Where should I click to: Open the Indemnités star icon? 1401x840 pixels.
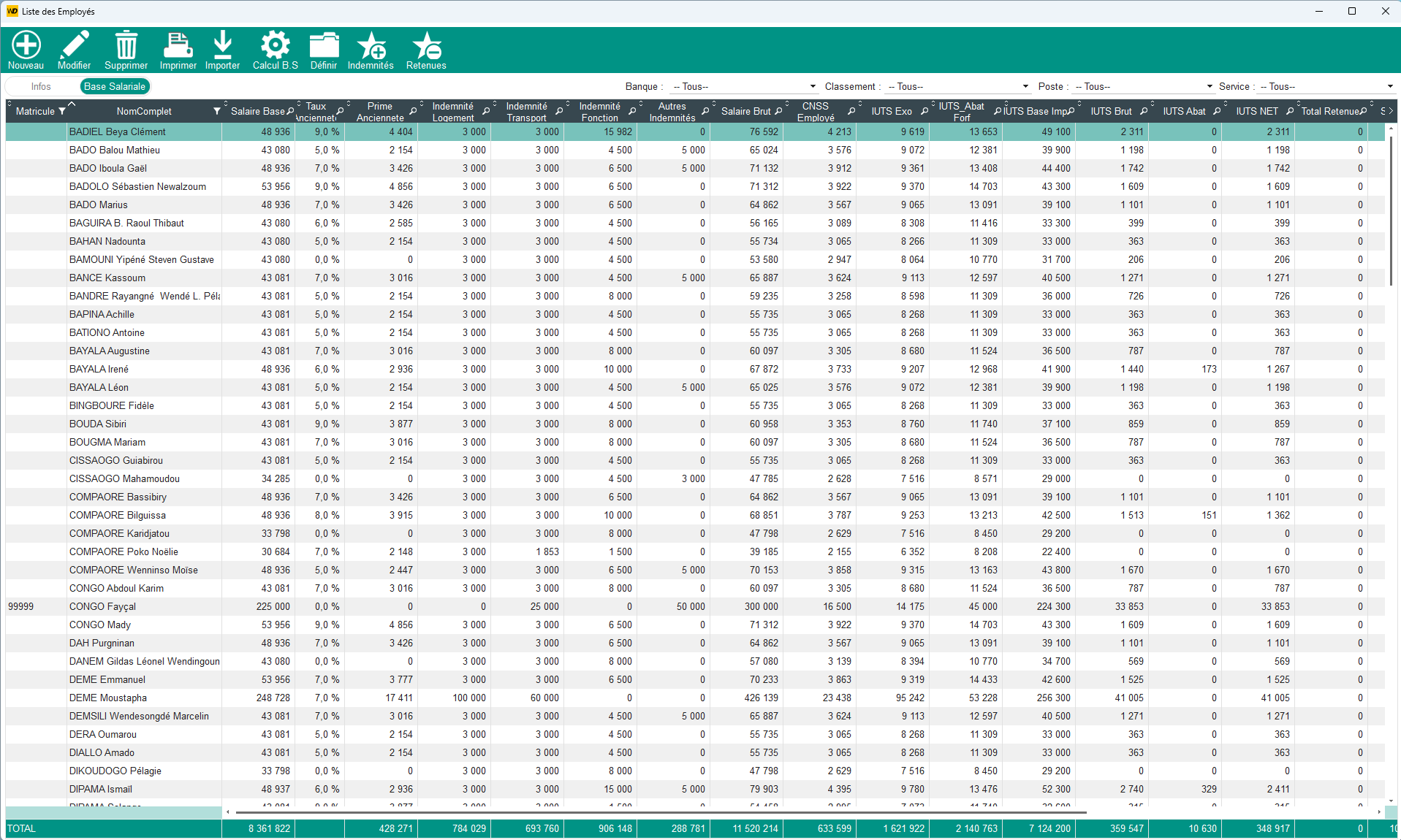click(x=371, y=45)
